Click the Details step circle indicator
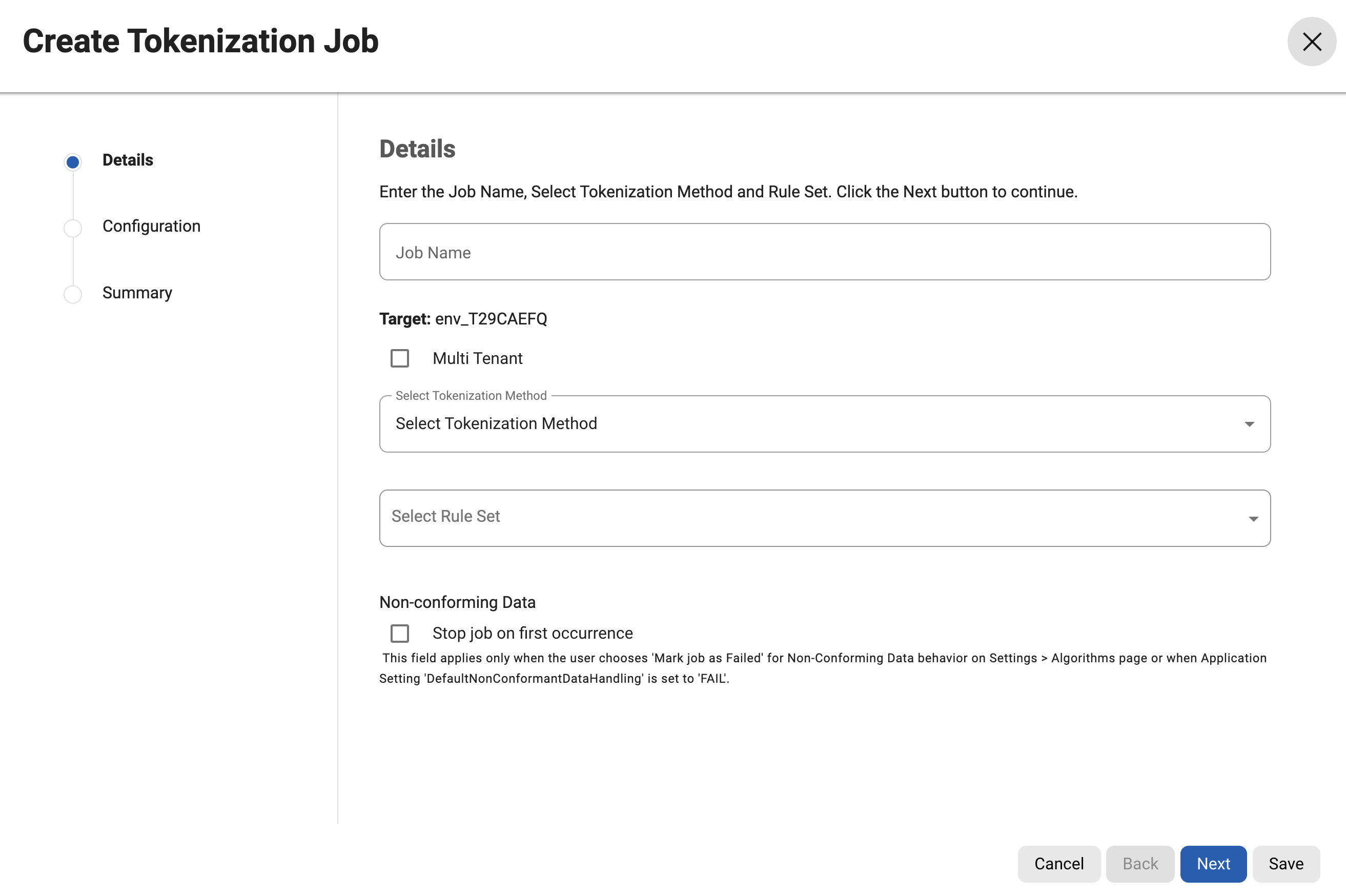The image size is (1346, 896). point(73,162)
